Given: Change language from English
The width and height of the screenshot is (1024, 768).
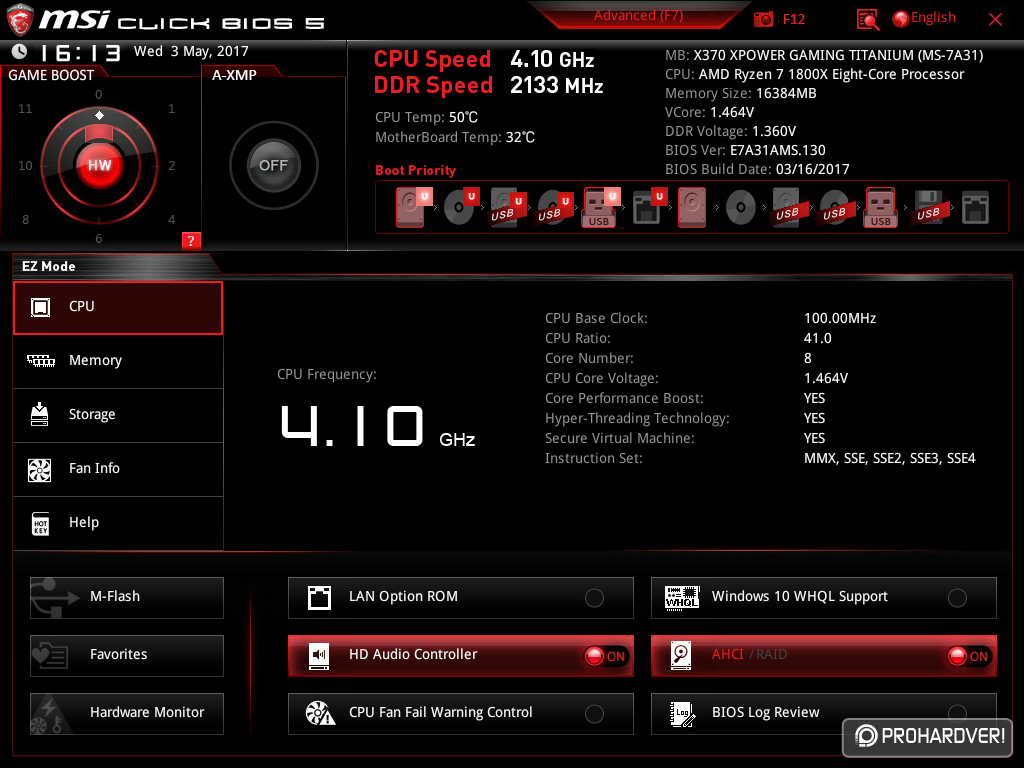Looking at the screenshot, I should coord(933,18).
